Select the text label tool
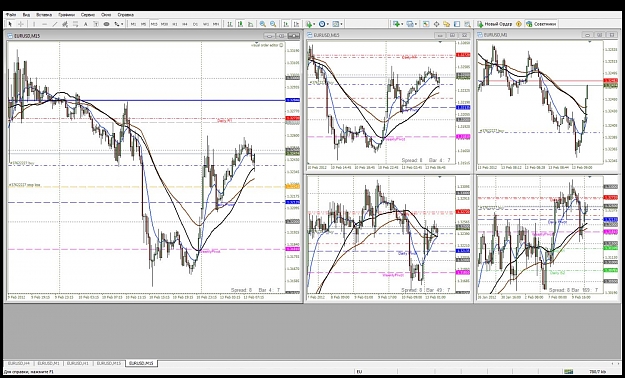The width and height of the screenshot is (625, 378). 96,24
